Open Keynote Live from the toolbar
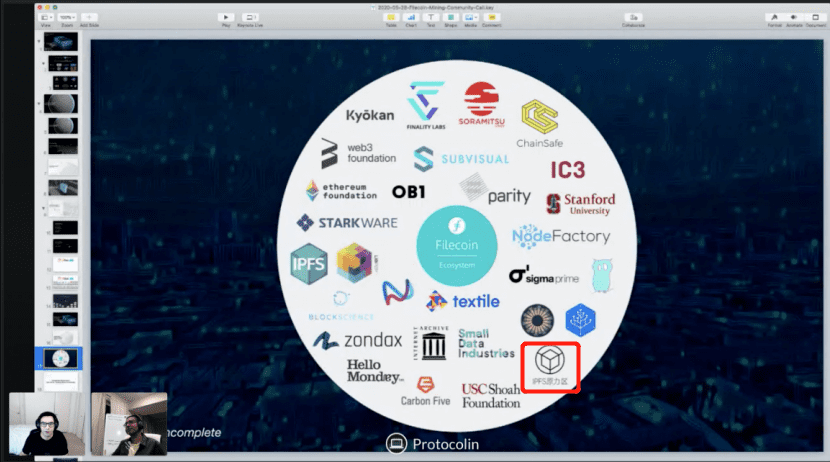Viewport: 830px width, 462px height. click(250, 17)
